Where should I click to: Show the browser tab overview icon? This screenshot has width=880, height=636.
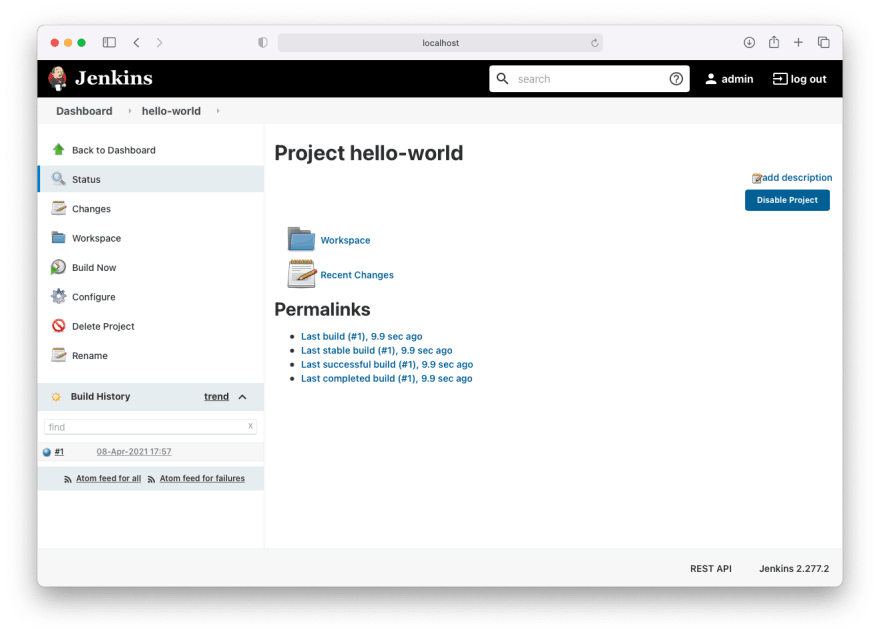pyautogui.click(x=823, y=42)
